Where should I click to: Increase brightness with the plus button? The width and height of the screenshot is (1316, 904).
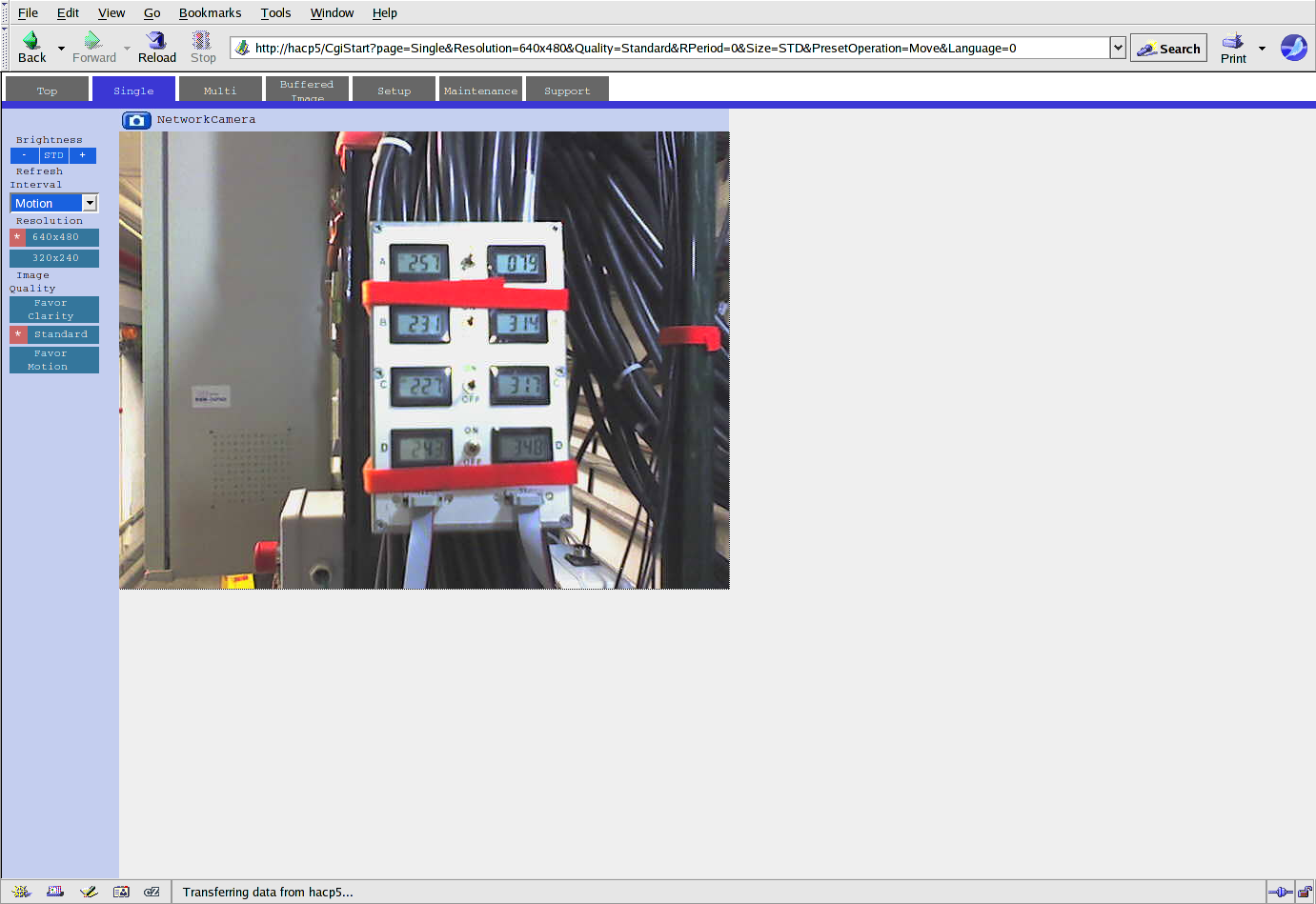click(83, 155)
